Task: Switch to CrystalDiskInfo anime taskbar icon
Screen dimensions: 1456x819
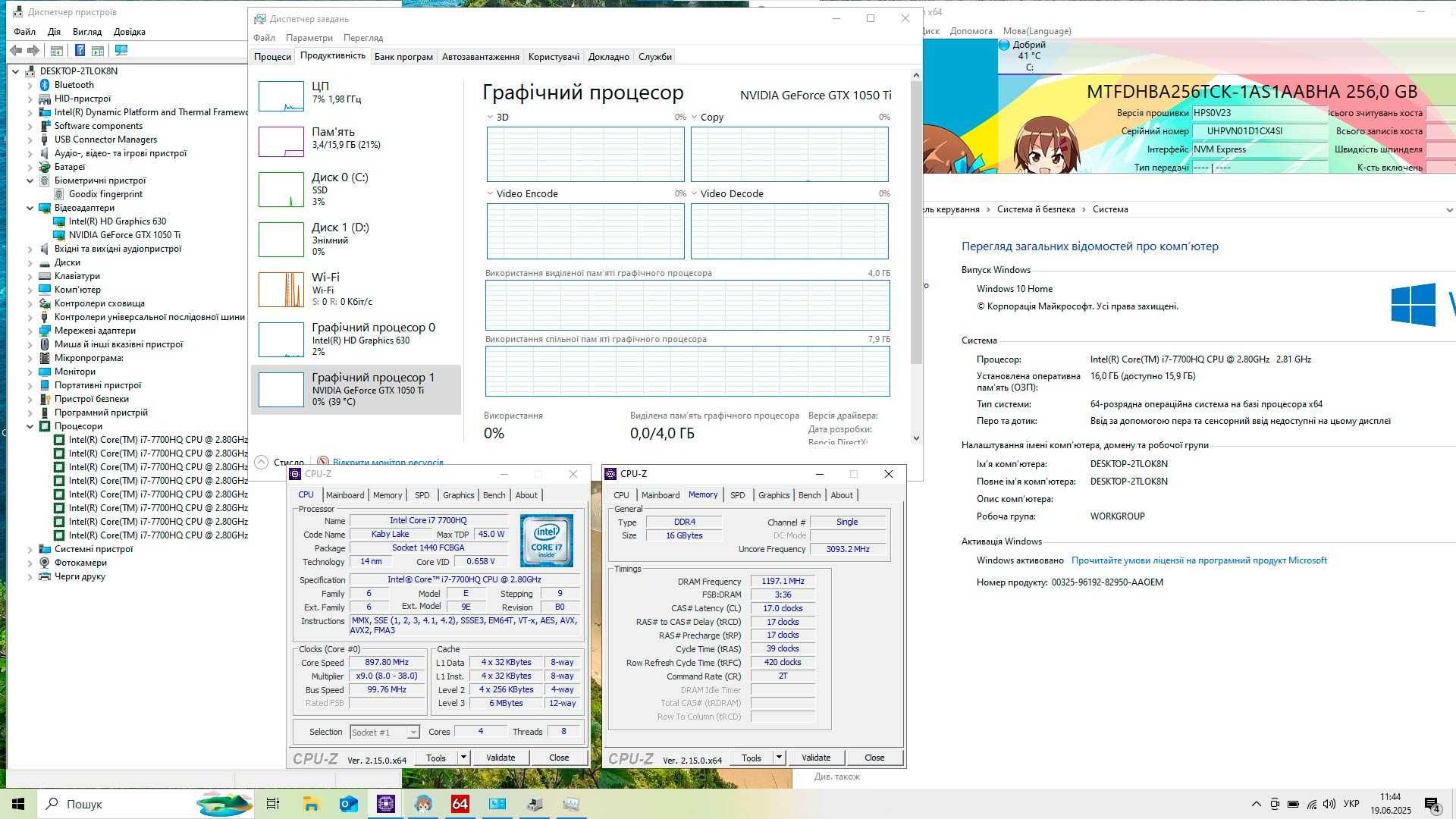Action: point(422,804)
